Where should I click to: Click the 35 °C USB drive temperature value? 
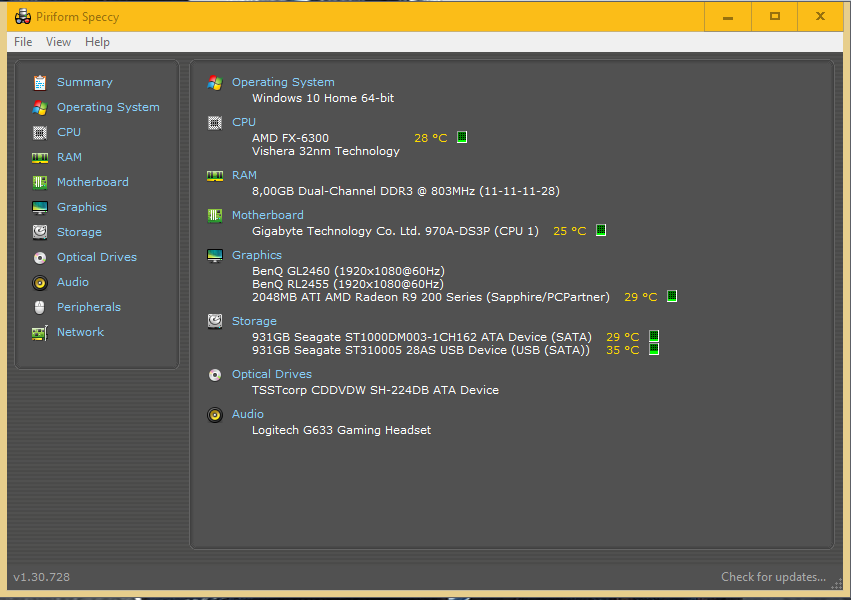[623, 350]
